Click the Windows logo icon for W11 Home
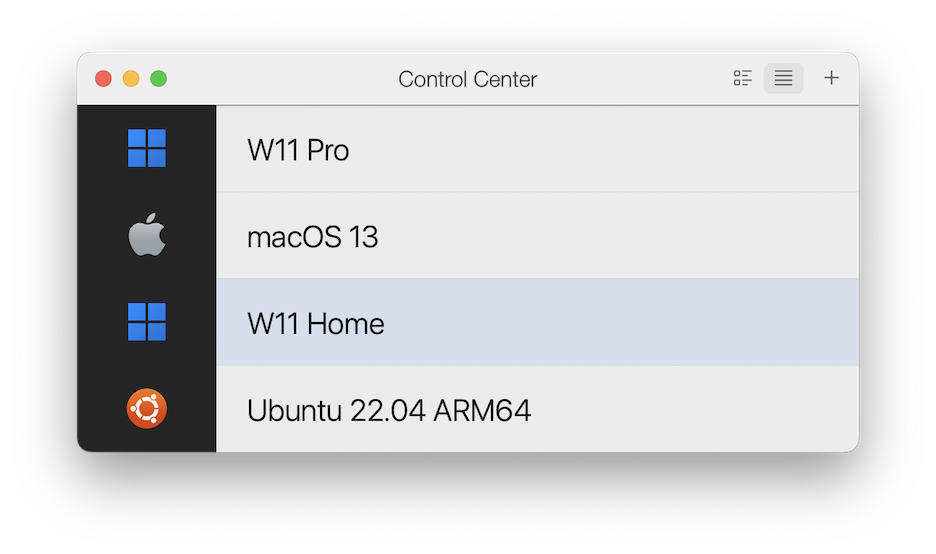 coord(147,322)
